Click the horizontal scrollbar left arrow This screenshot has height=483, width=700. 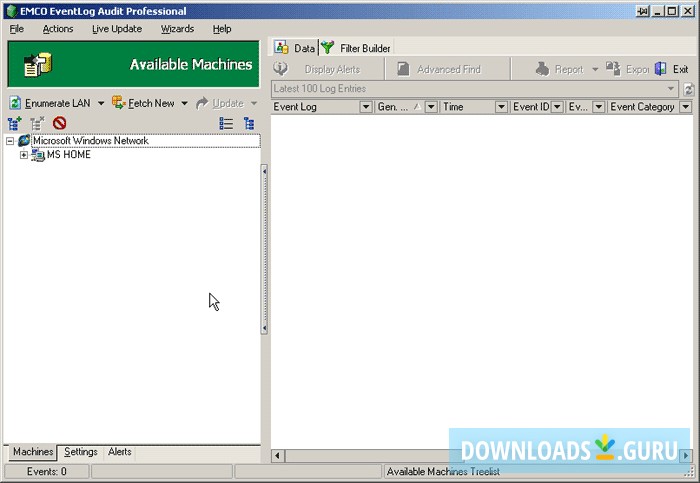point(278,456)
